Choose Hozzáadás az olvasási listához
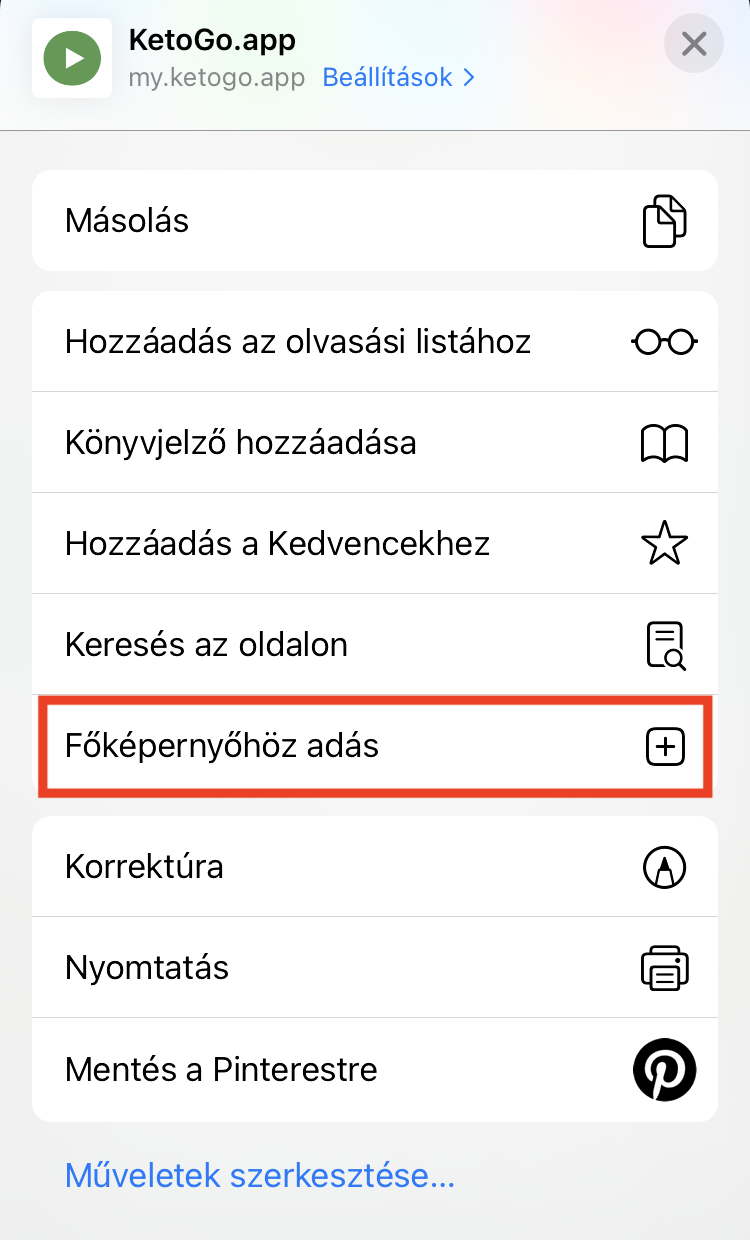This screenshot has width=750, height=1240. click(298, 342)
